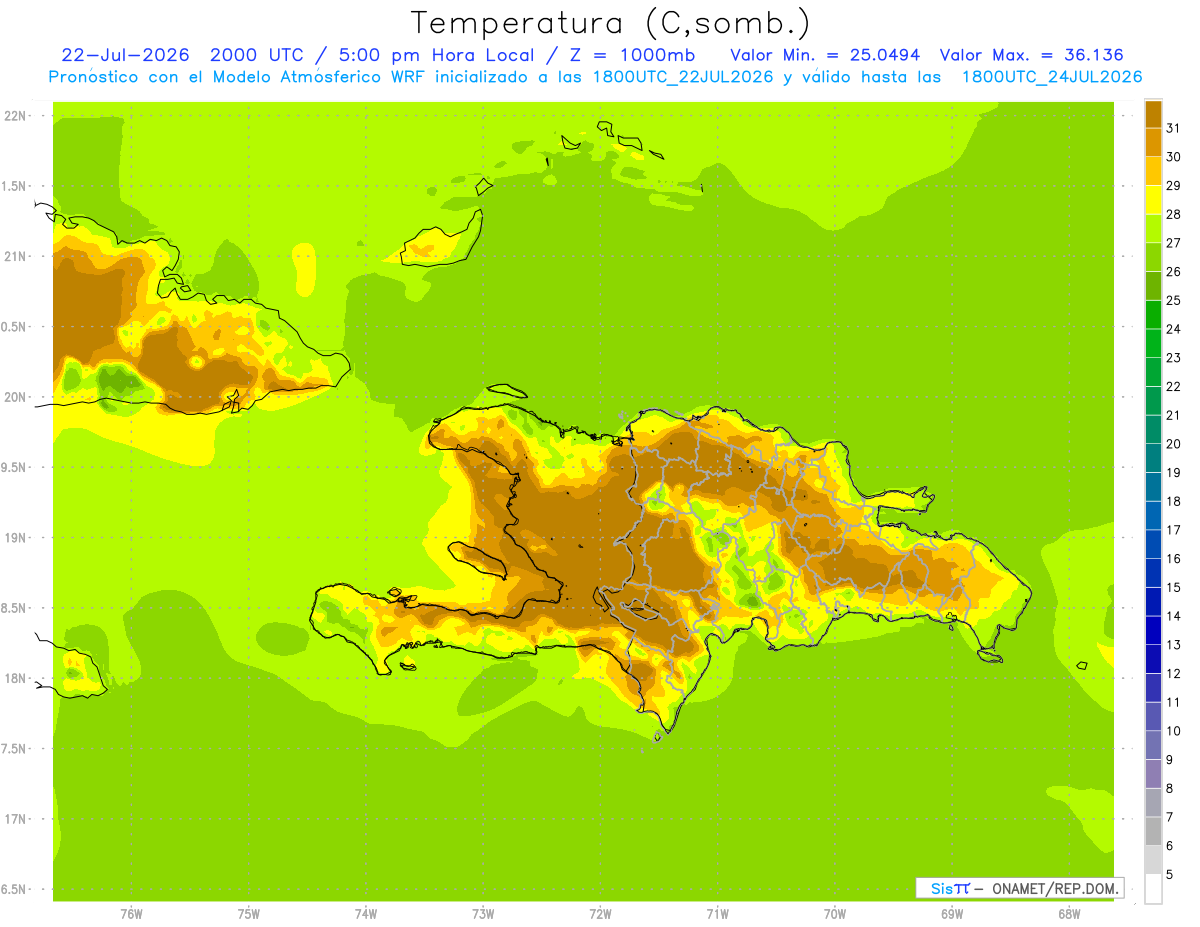Screen dimensions: 1200x927
Task: Pick the purple legend swatch between 9 and 10
Action: 1153,745
